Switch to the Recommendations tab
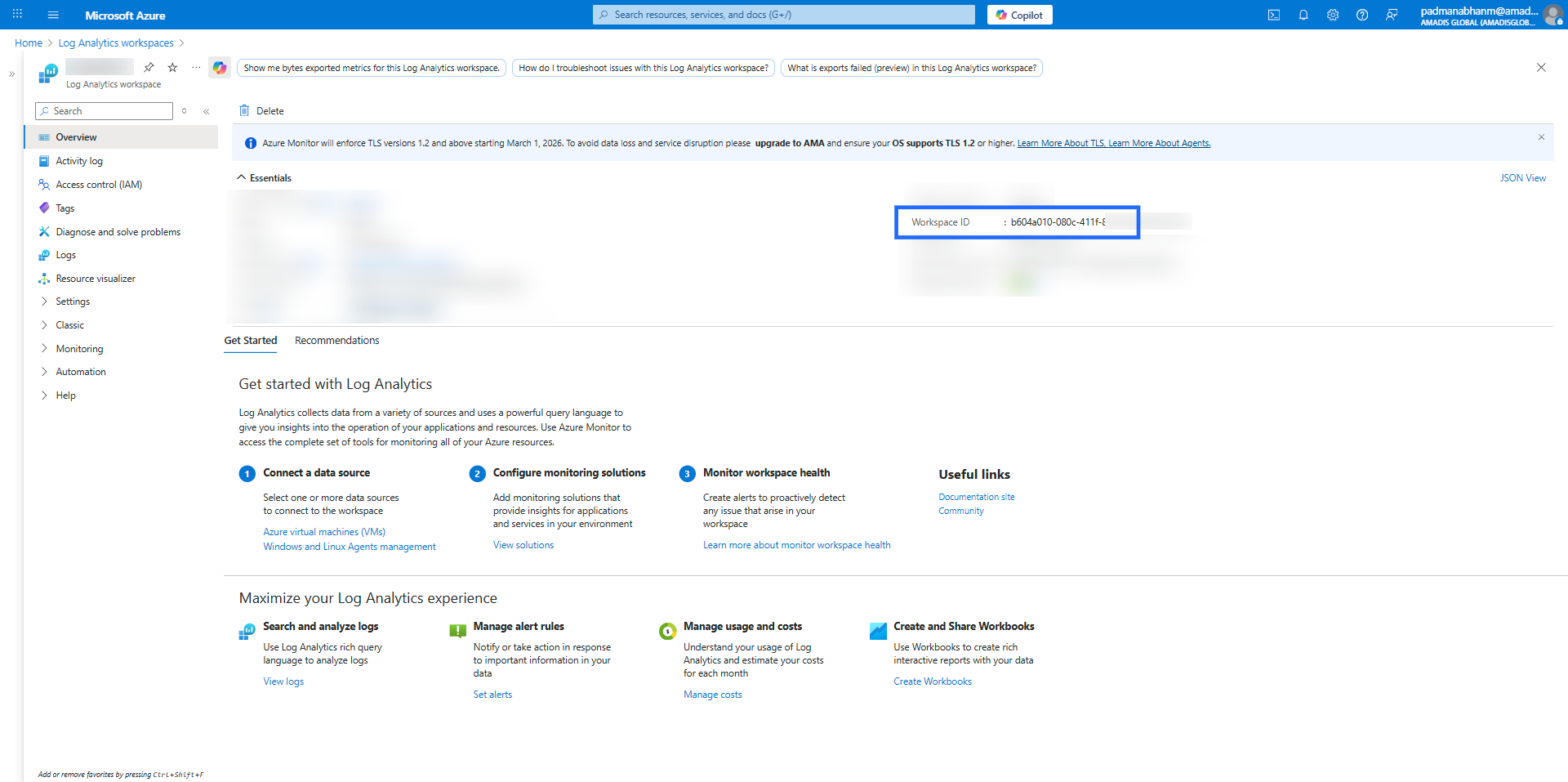Screen dimensions: 1568x782 336,341
